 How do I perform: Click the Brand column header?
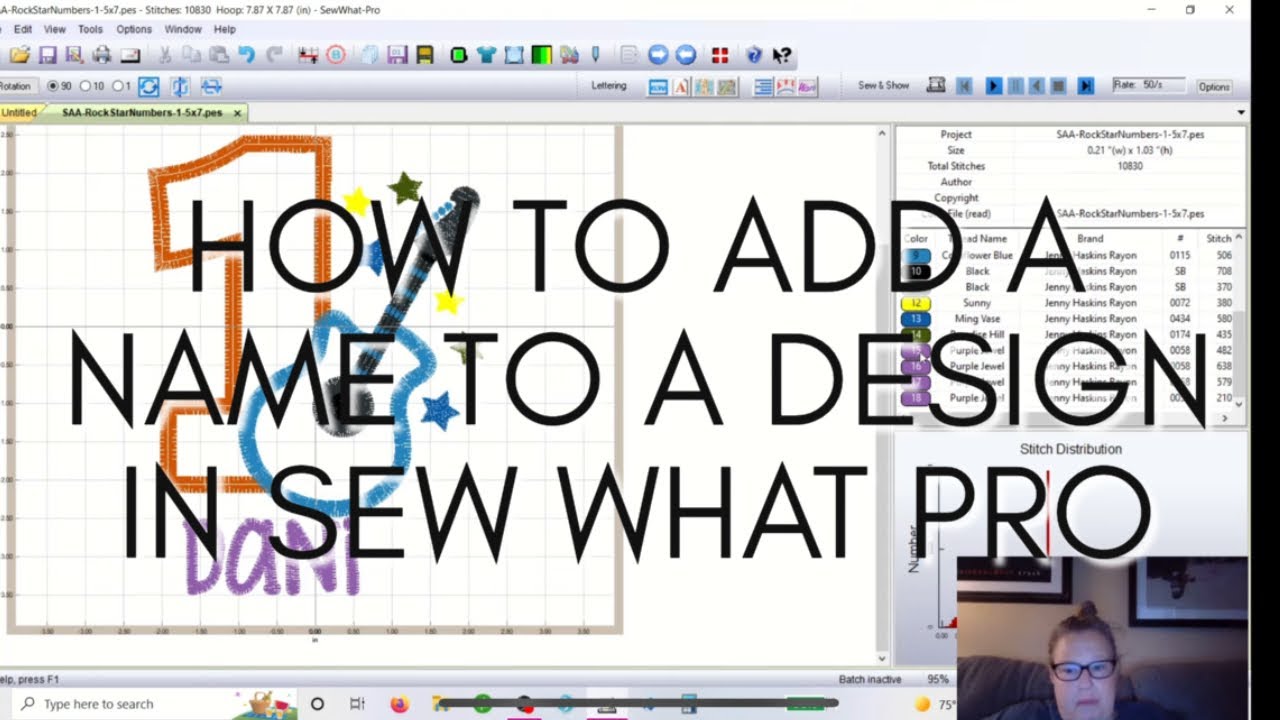coord(1090,239)
